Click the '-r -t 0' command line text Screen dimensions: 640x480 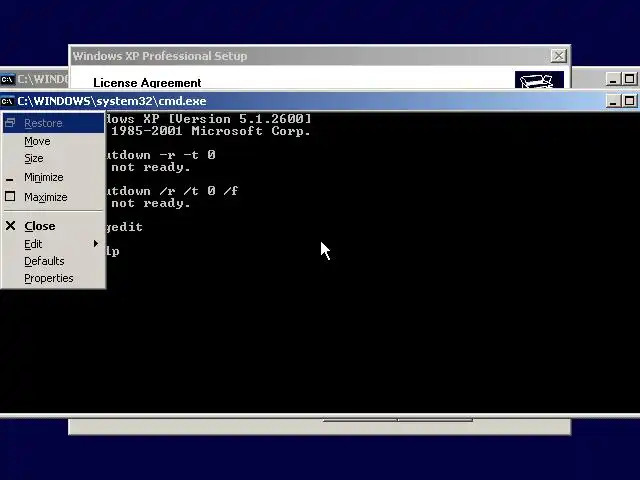click(x=187, y=155)
